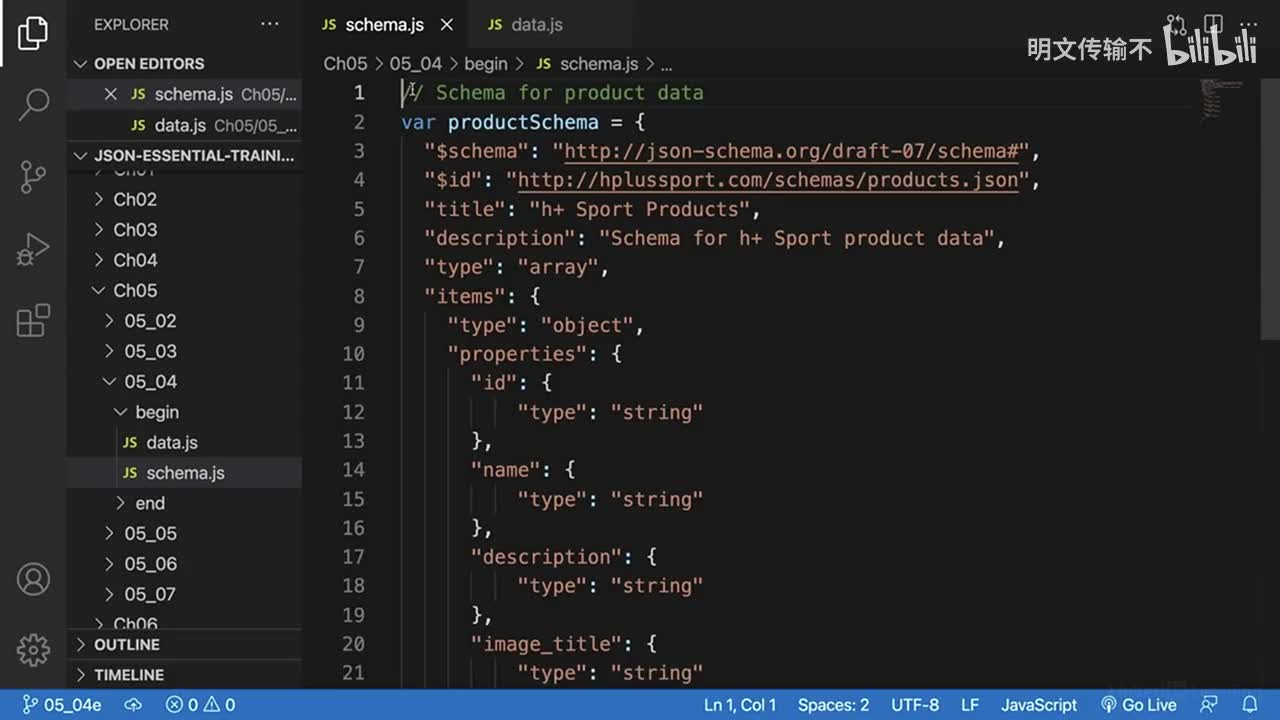Click the "image_title" property key
The height and width of the screenshot is (720, 1280).
click(553, 644)
